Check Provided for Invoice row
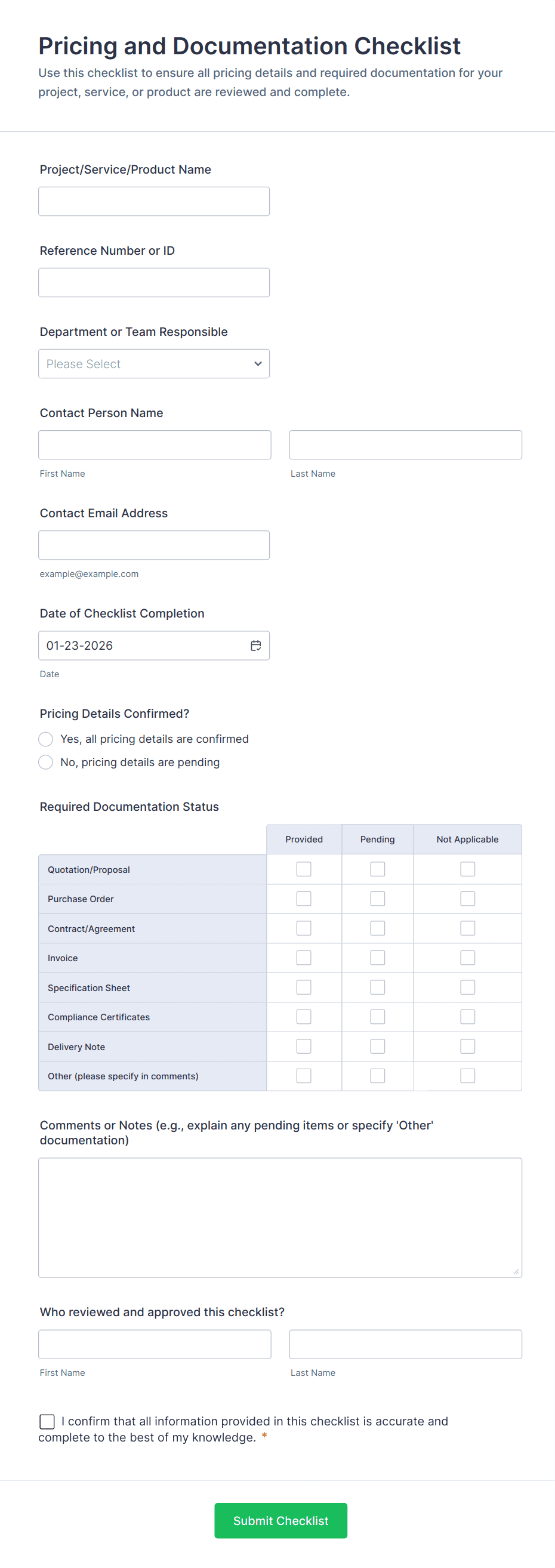 pyautogui.click(x=304, y=958)
